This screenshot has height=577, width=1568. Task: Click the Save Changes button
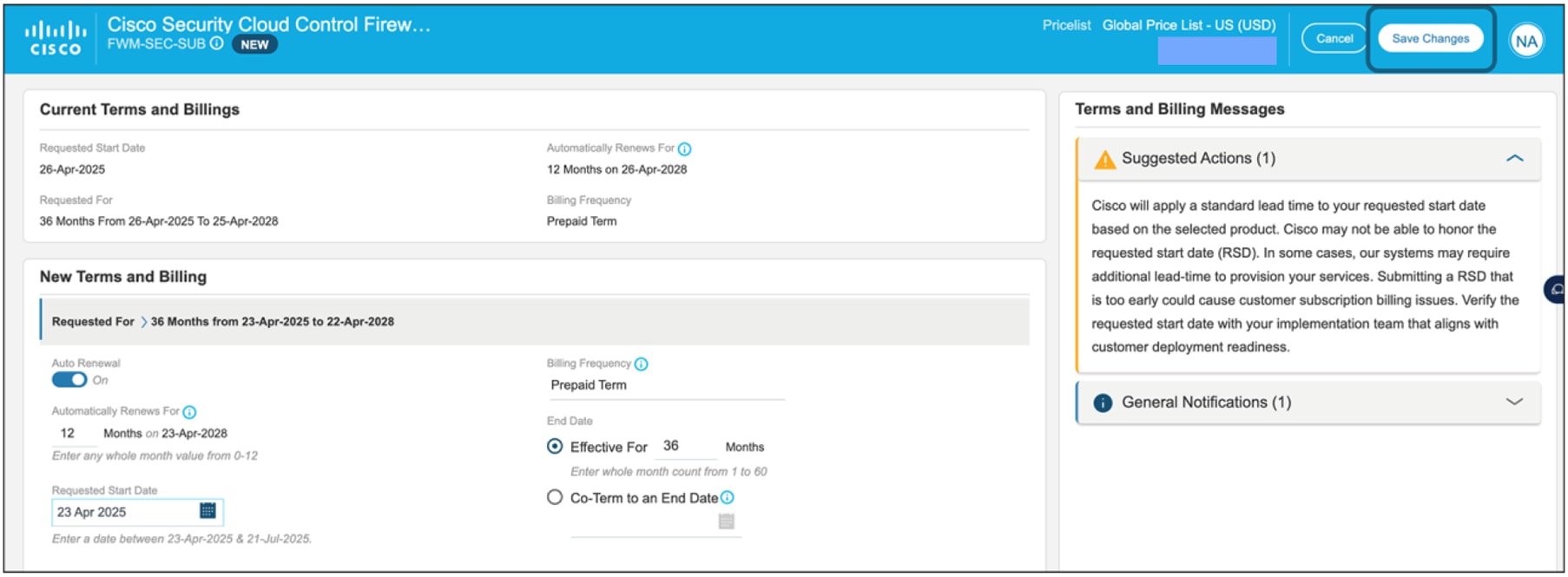[x=1430, y=38]
